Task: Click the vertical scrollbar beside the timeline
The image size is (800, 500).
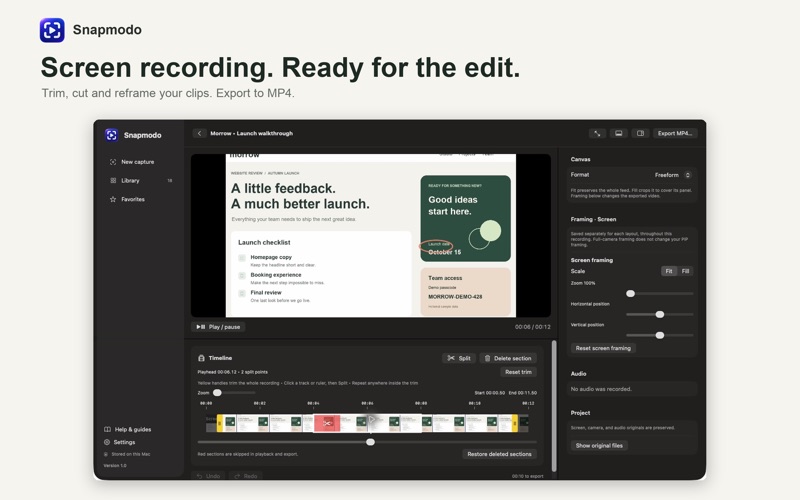Action: coord(554,406)
